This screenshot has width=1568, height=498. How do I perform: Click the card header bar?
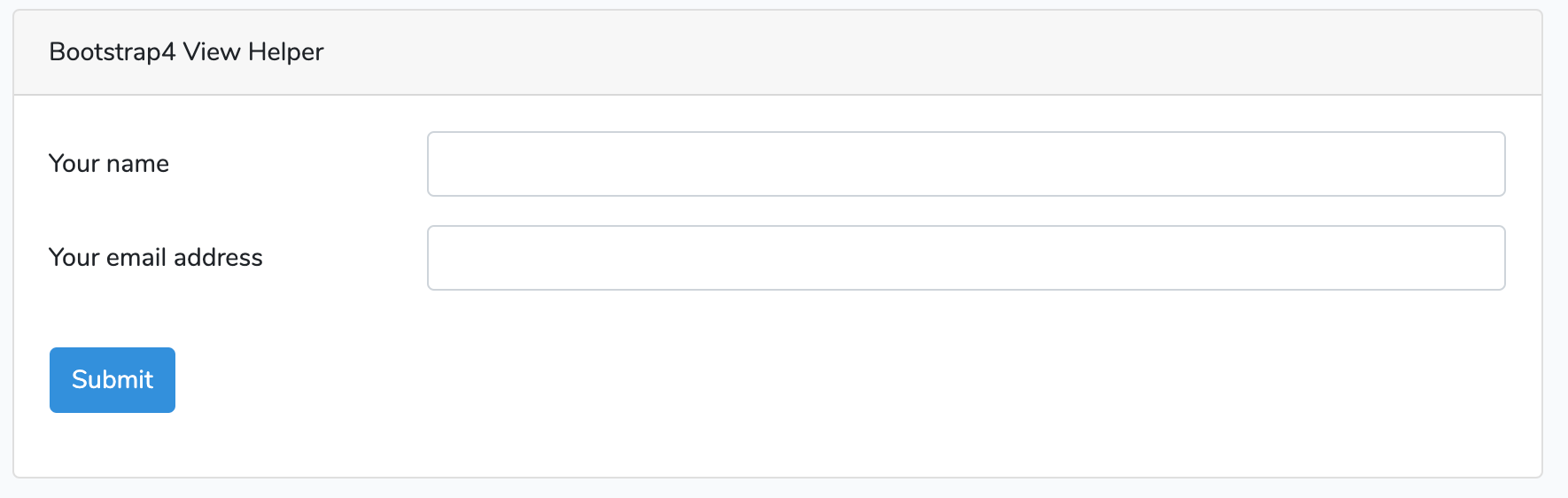[778, 52]
